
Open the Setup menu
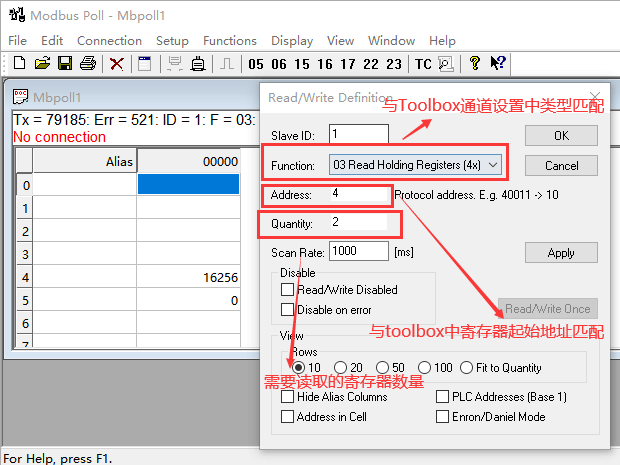pyautogui.click(x=172, y=41)
